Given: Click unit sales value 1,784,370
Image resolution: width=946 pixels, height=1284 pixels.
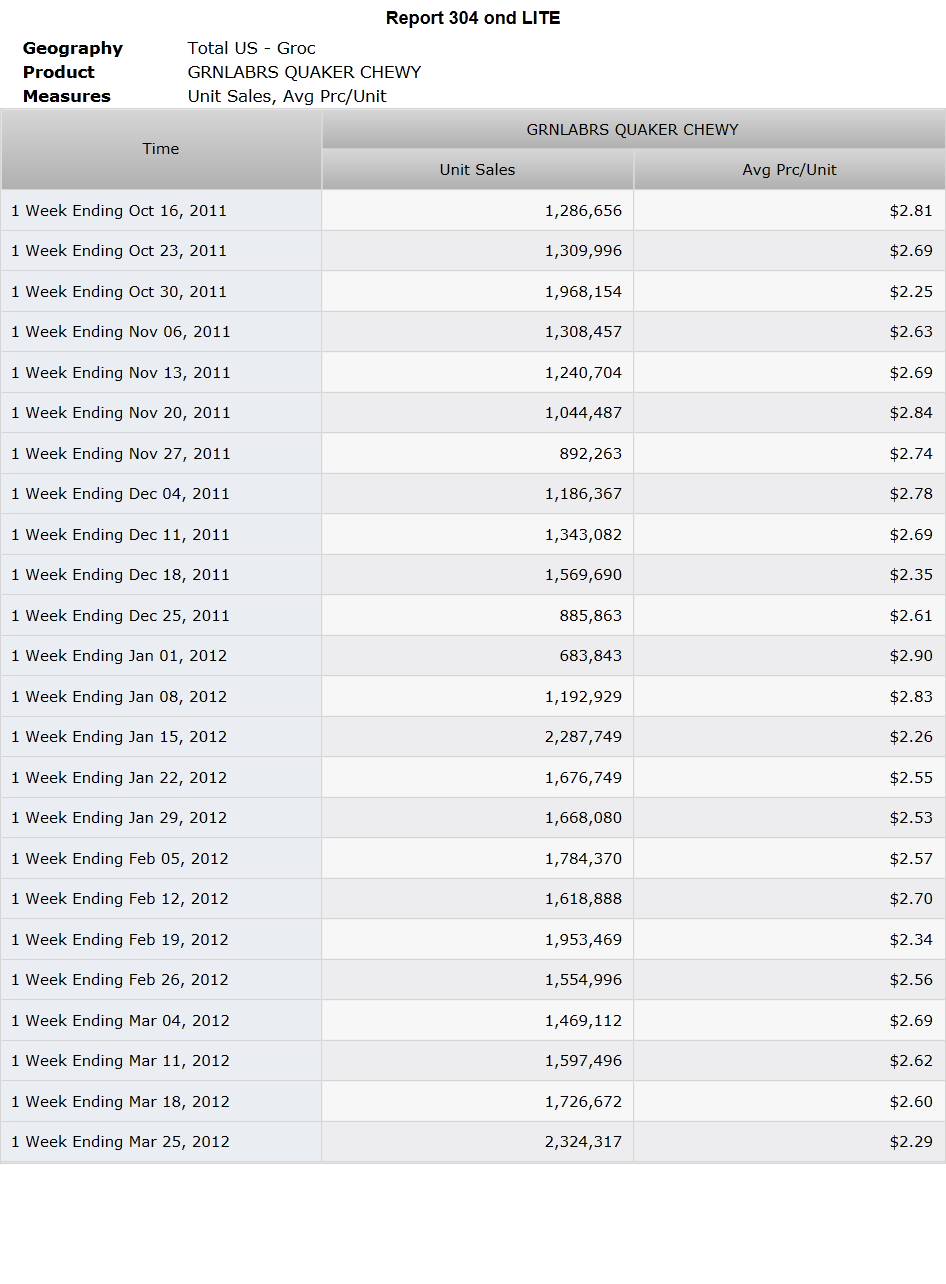Looking at the screenshot, I should tap(583, 859).
